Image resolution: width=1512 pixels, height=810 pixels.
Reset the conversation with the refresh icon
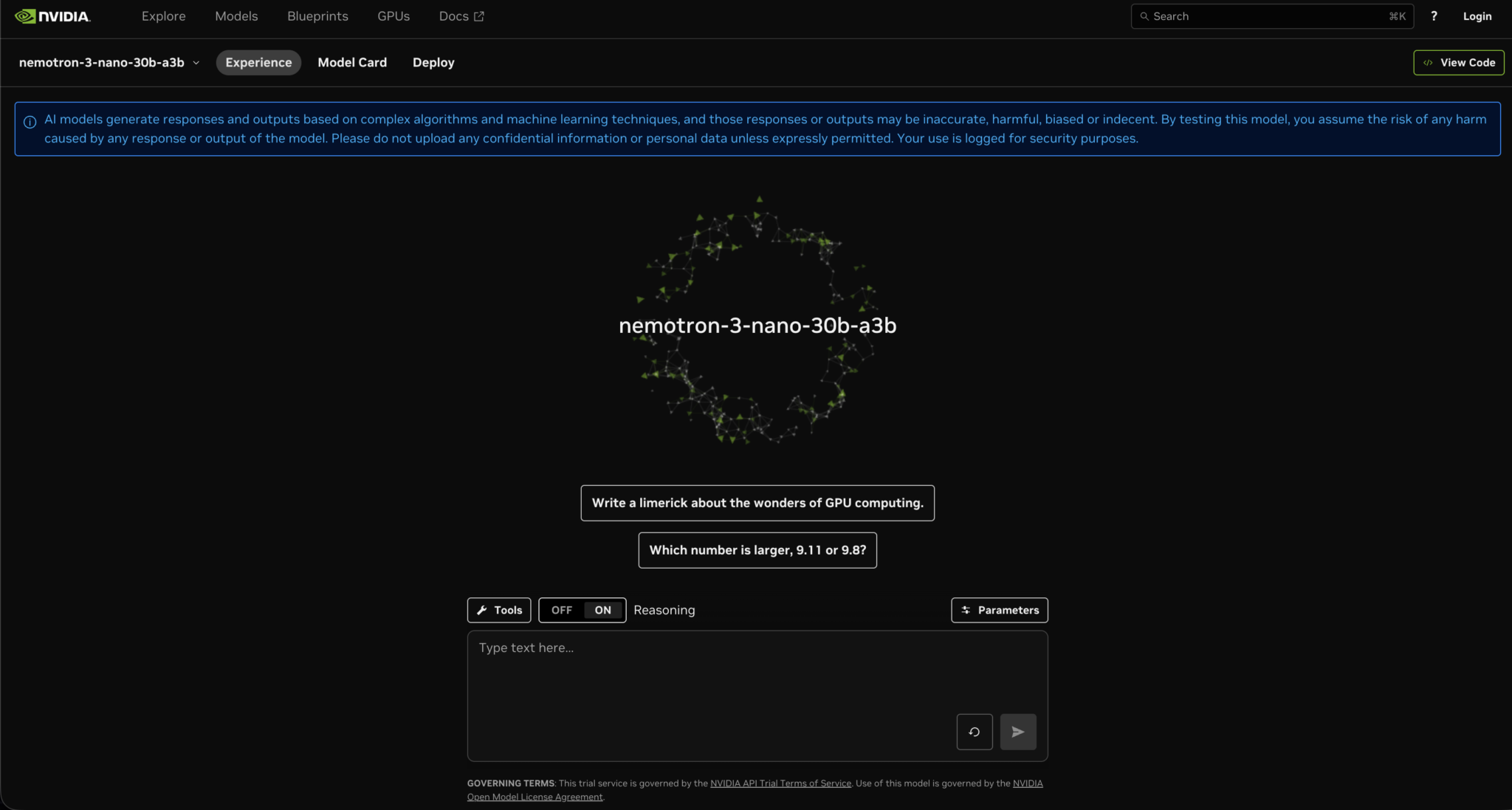(x=974, y=732)
